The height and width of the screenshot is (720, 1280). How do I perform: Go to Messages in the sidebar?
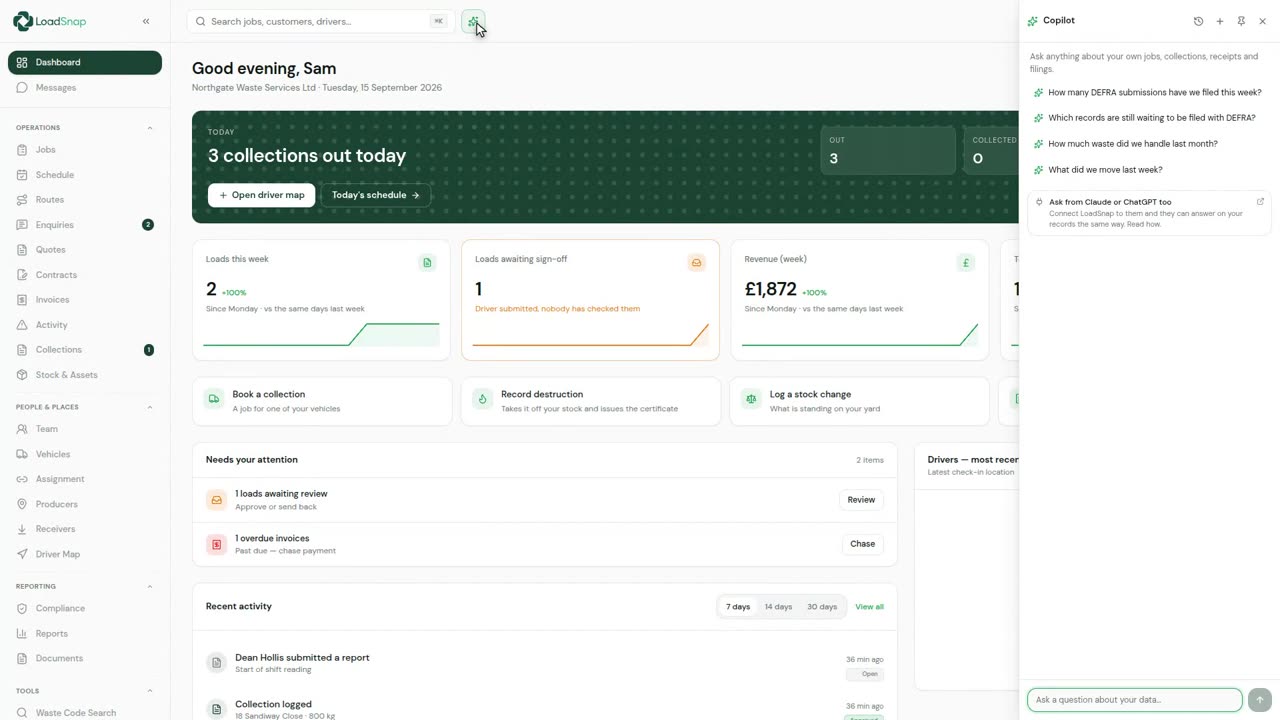(85, 88)
